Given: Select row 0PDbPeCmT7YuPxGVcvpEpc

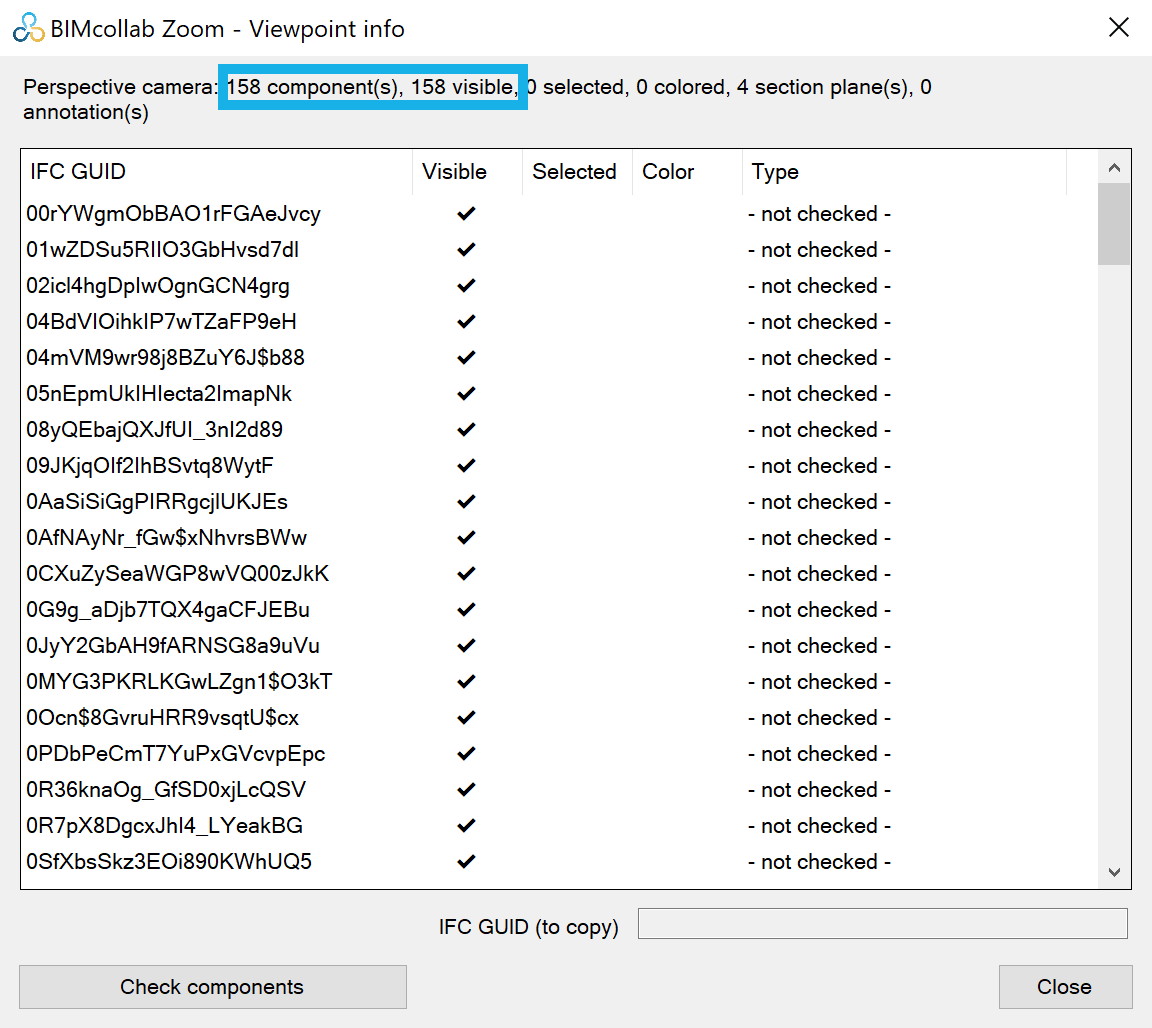Looking at the screenshot, I should [558, 754].
